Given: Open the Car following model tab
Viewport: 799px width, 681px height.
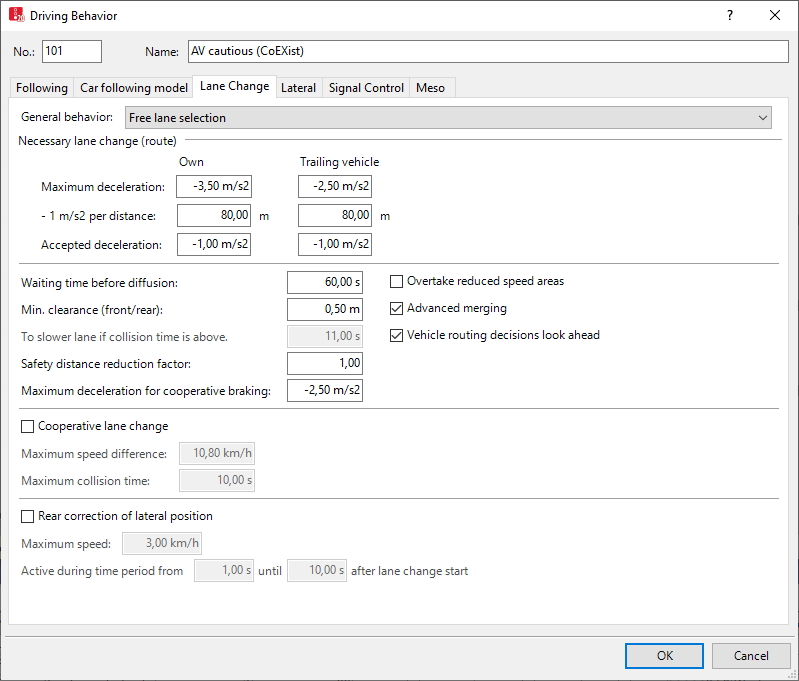Looking at the screenshot, I should (x=134, y=88).
